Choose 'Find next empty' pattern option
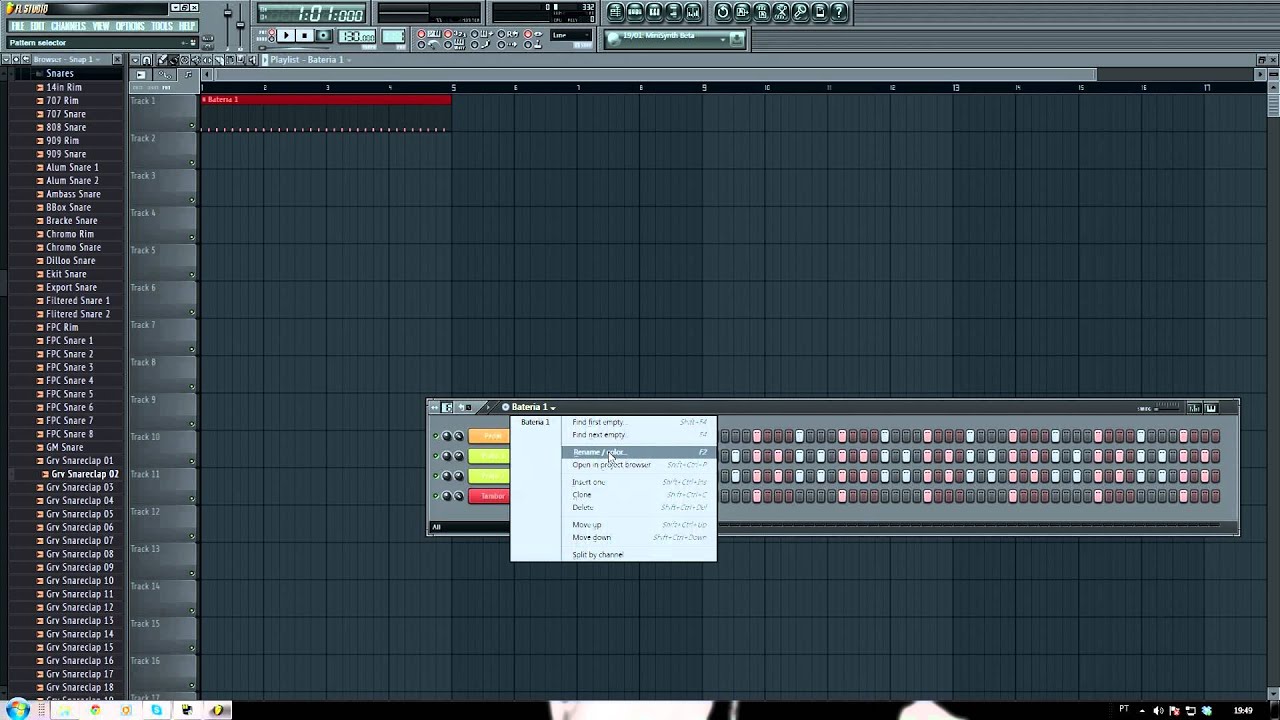The height and width of the screenshot is (720, 1280). (637, 435)
